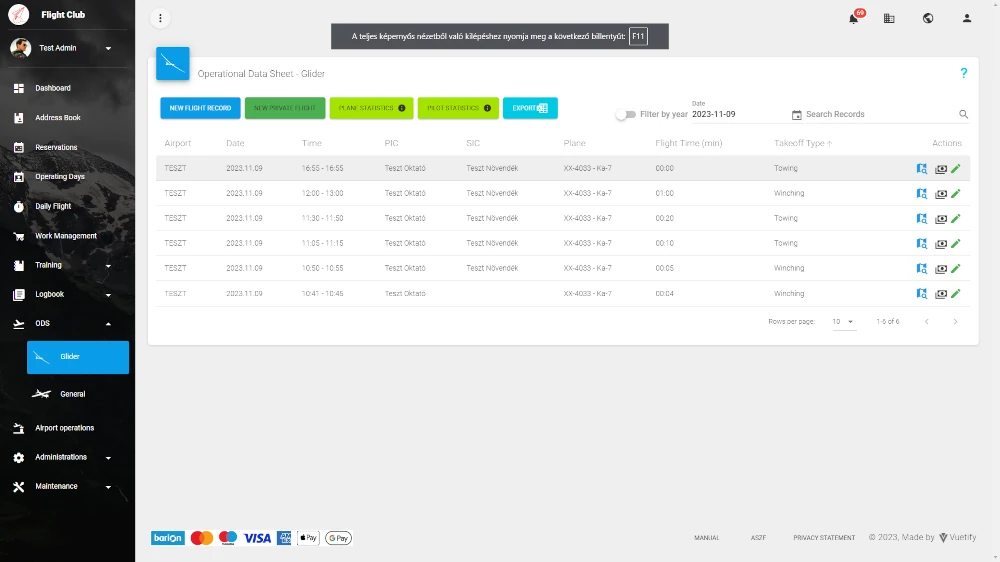Click the Export button

click(530, 108)
